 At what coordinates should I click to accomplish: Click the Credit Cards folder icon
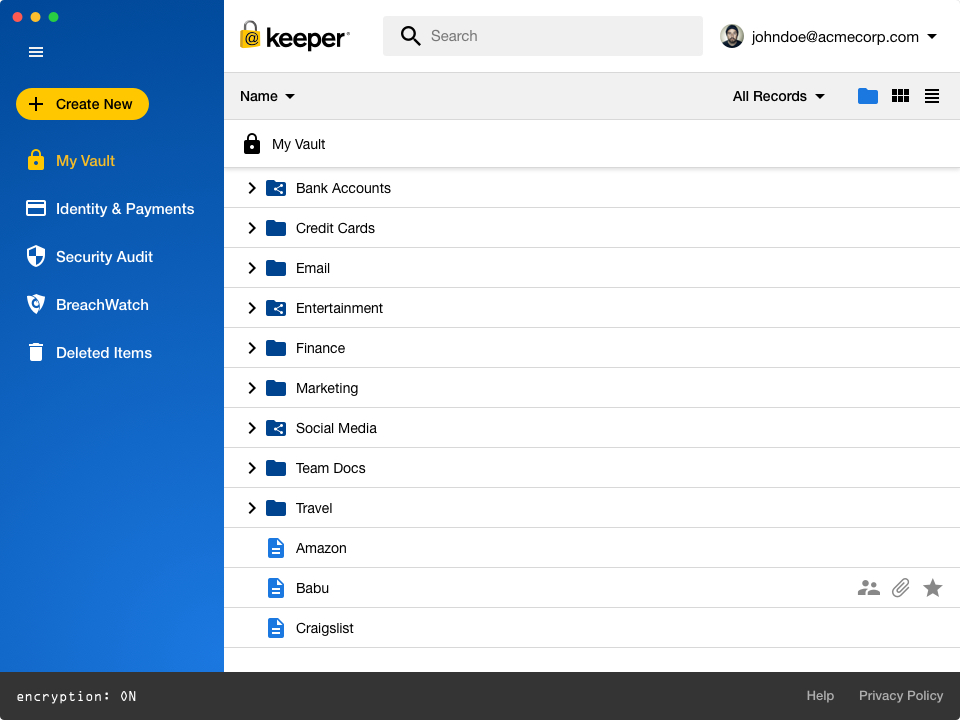click(x=276, y=228)
